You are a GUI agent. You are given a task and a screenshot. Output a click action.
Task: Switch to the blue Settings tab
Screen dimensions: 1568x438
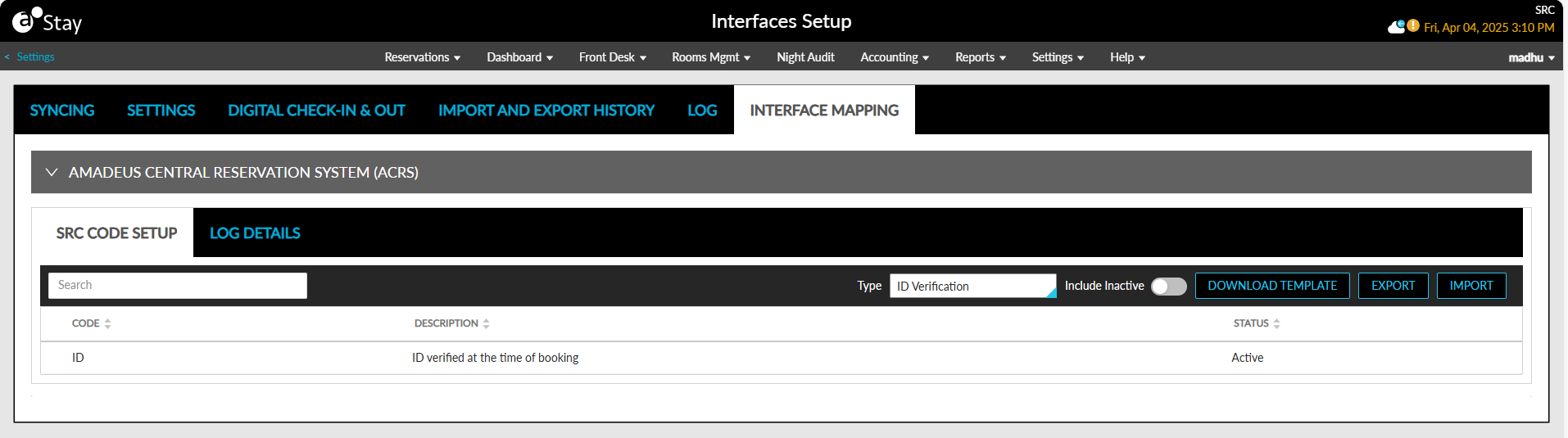click(161, 111)
